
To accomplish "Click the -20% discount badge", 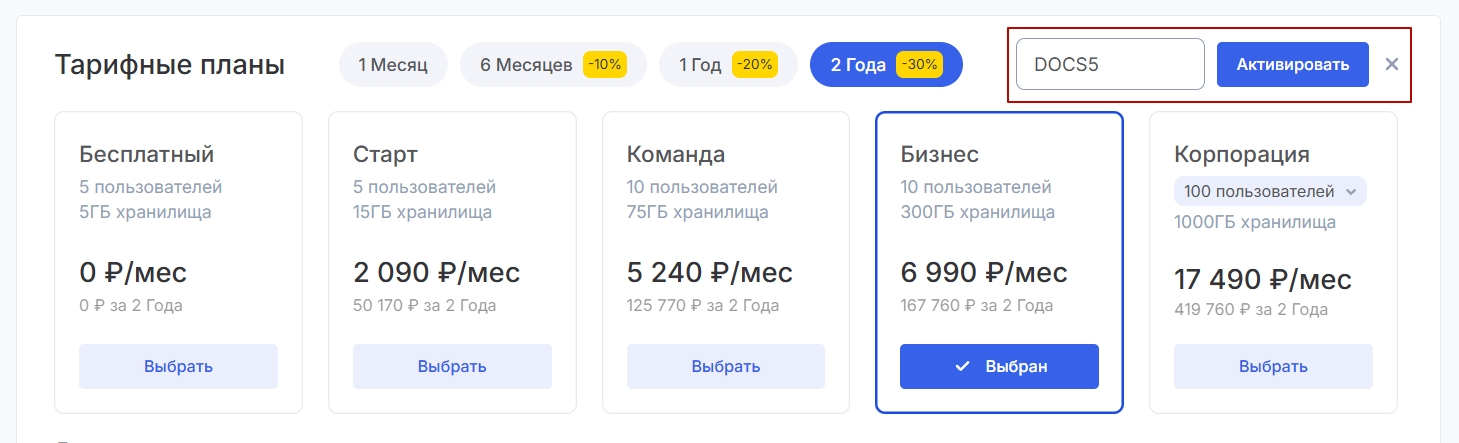I will [754, 65].
